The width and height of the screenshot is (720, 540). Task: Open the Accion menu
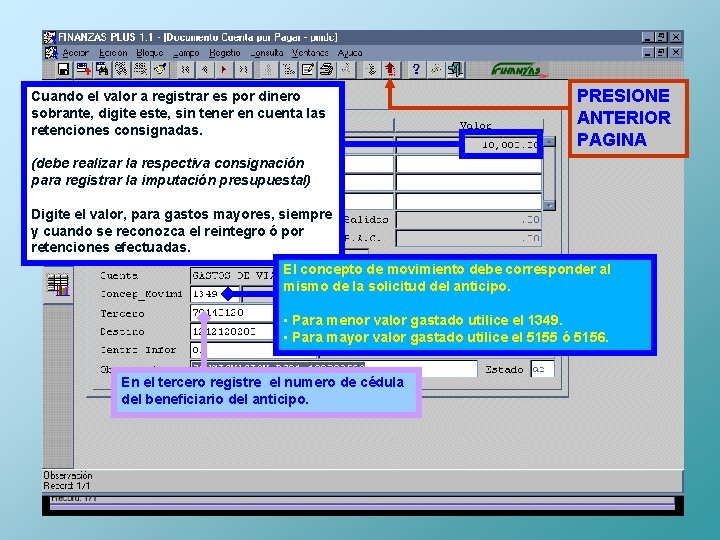pyautogui.click(x=75, y=53)
